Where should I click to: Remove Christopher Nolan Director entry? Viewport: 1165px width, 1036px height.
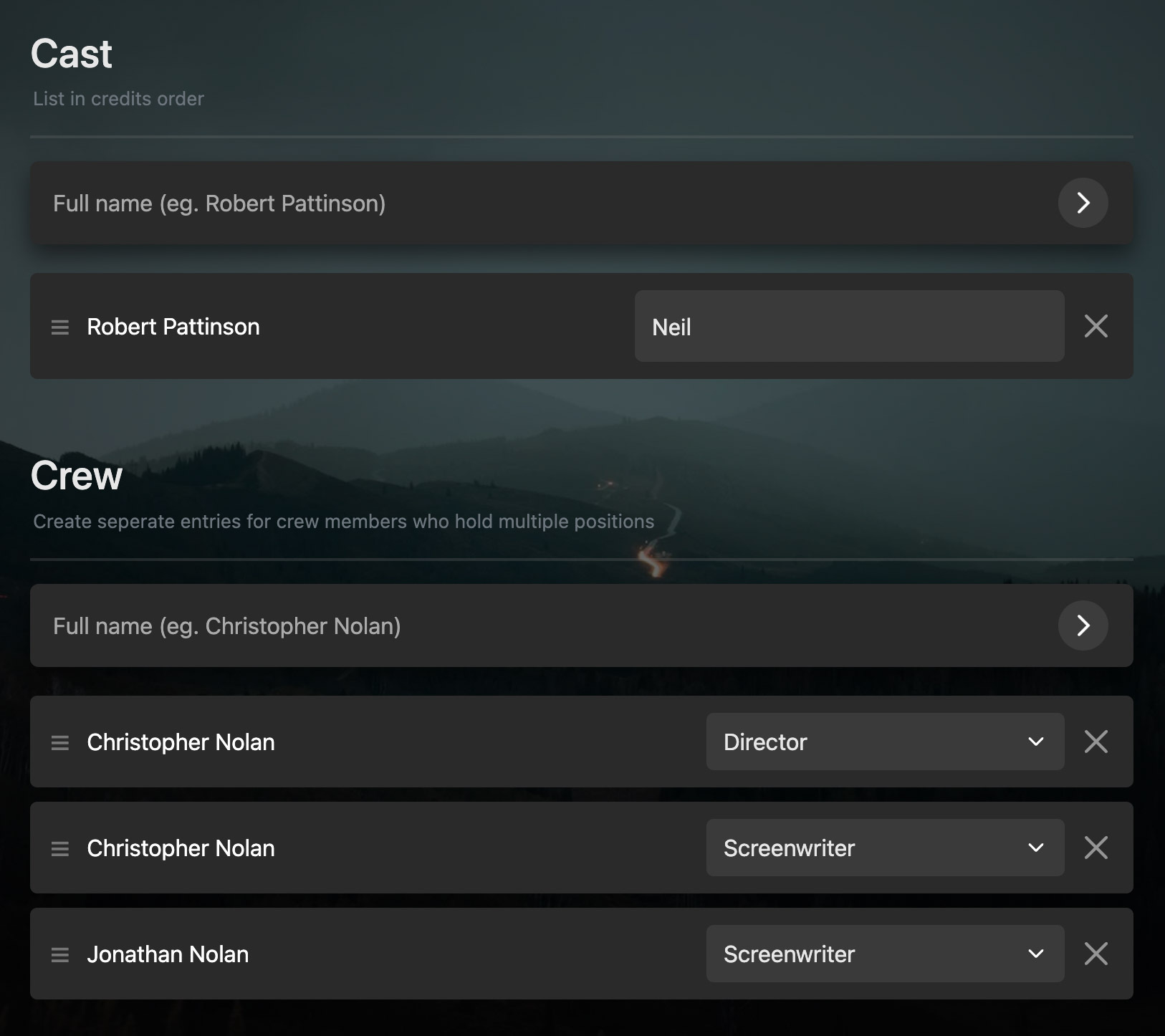(x=1096, y=742)
